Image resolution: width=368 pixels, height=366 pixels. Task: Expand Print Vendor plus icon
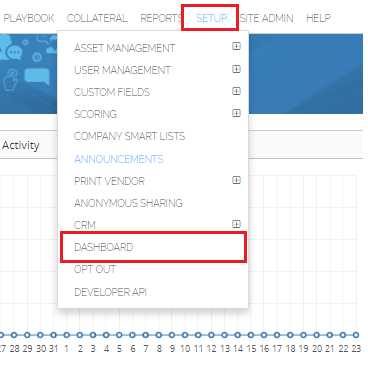point(236,180)
